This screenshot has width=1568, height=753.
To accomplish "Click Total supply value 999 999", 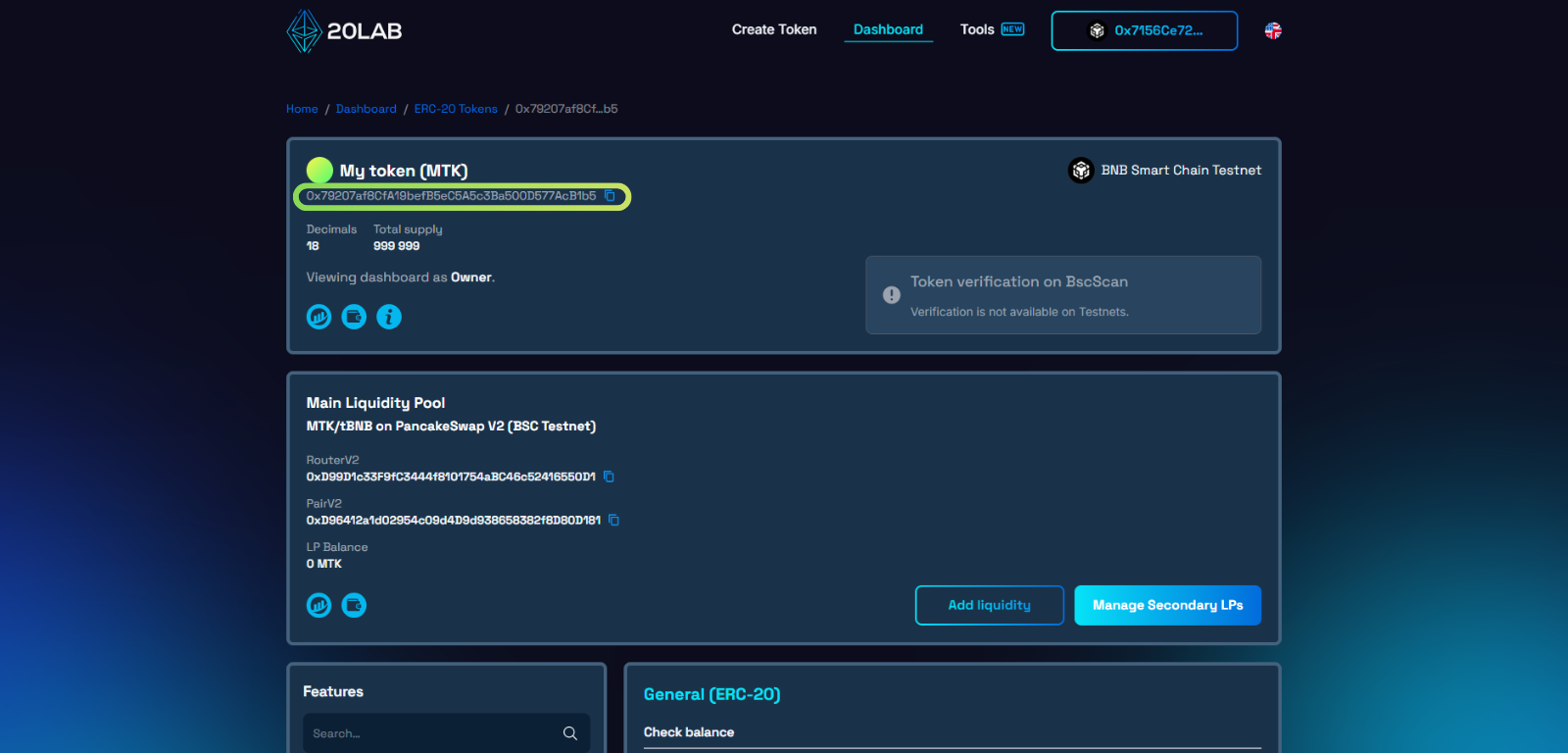I will coord(396,246).
